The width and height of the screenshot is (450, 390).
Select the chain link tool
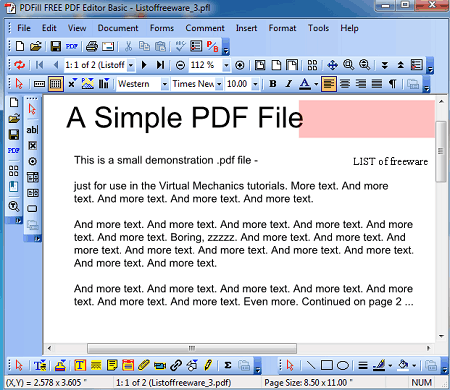pos(176,365)
